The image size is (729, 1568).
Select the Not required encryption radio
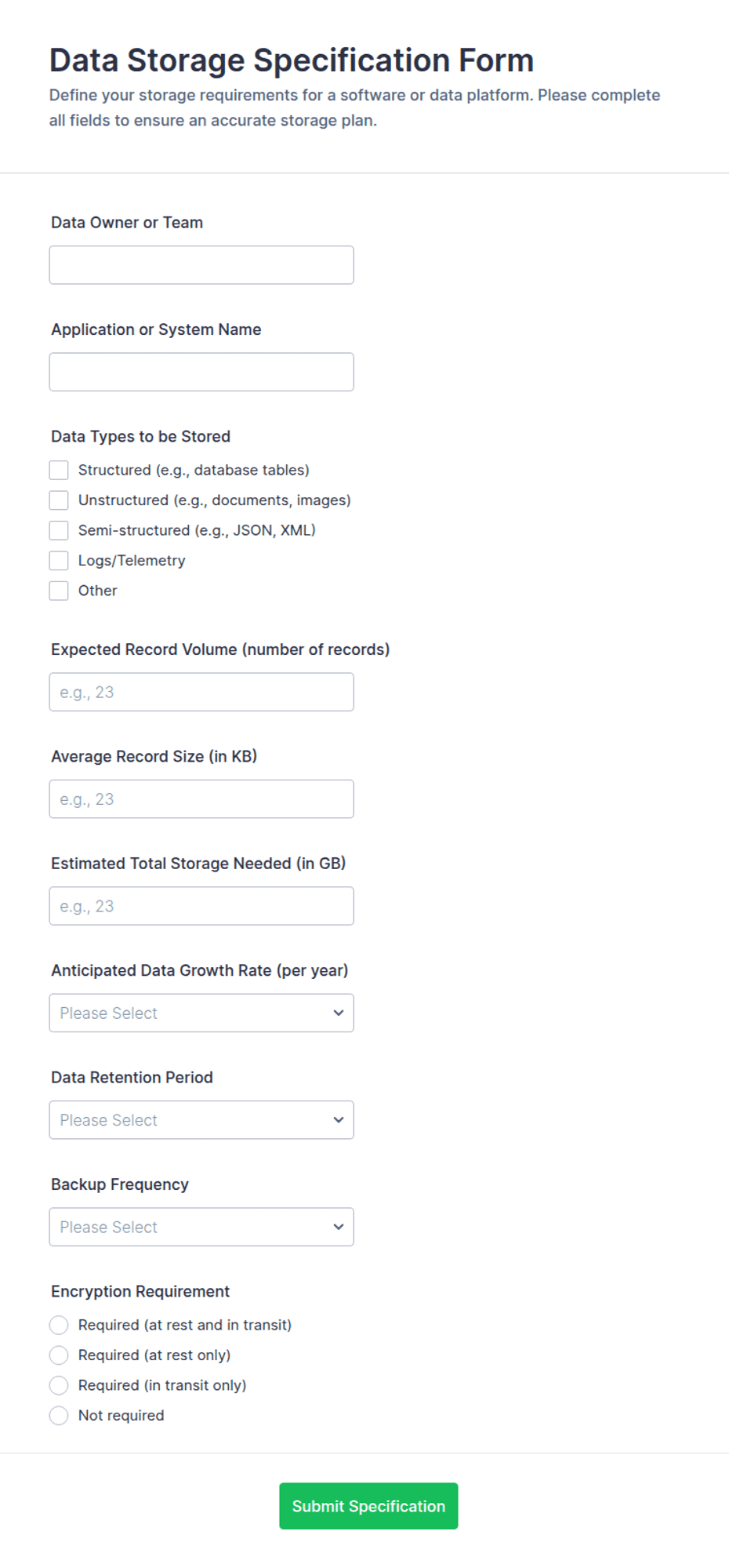(59, 1416)
